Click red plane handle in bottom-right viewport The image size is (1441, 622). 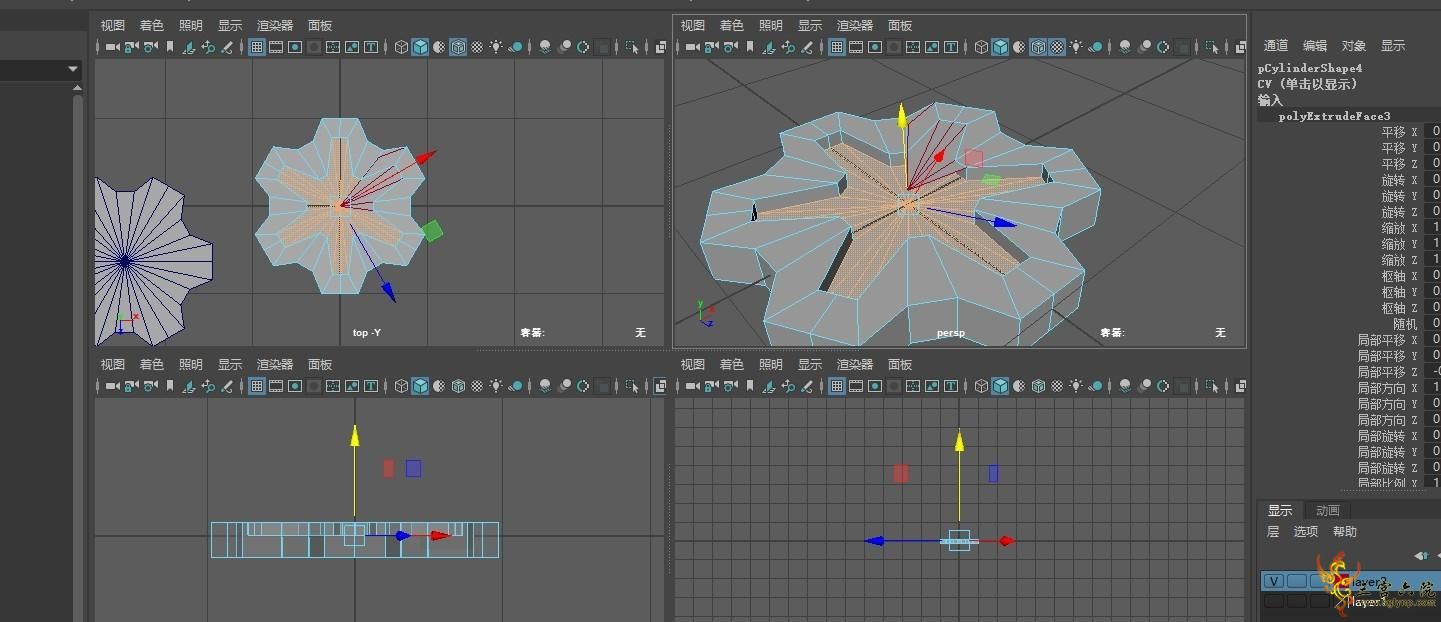coord(901,473)
